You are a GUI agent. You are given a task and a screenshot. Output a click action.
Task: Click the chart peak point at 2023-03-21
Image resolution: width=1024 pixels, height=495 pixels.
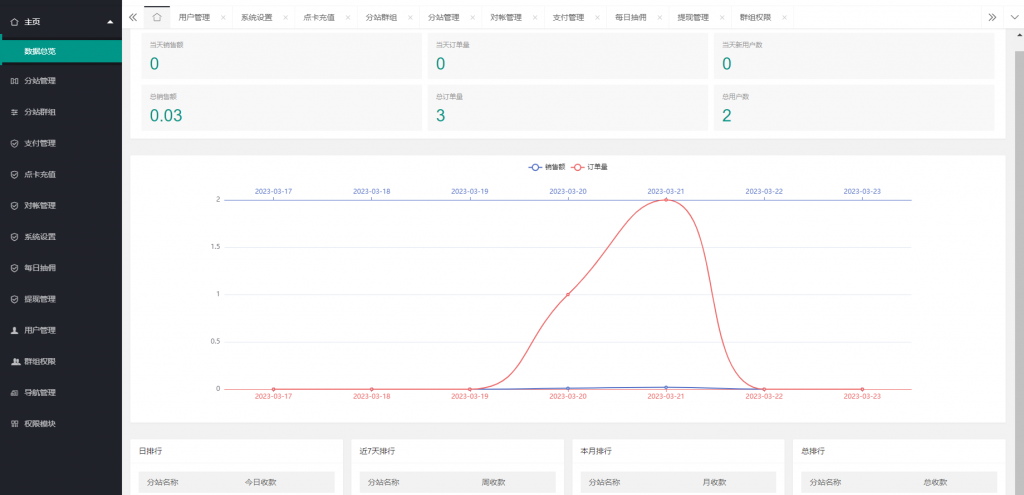(x=666, y=200)
